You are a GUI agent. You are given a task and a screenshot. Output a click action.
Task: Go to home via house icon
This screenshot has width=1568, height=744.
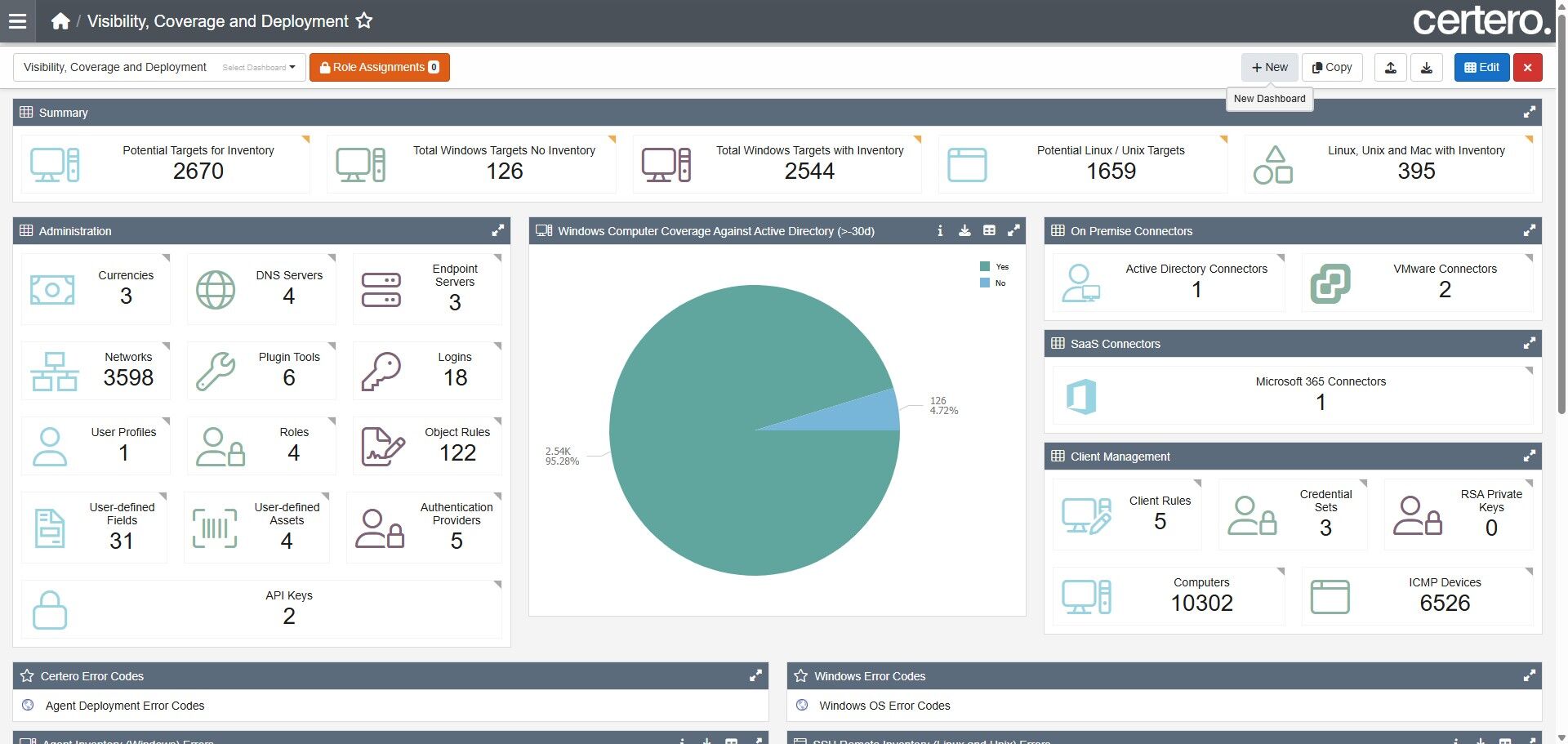[x=60, y=21]
